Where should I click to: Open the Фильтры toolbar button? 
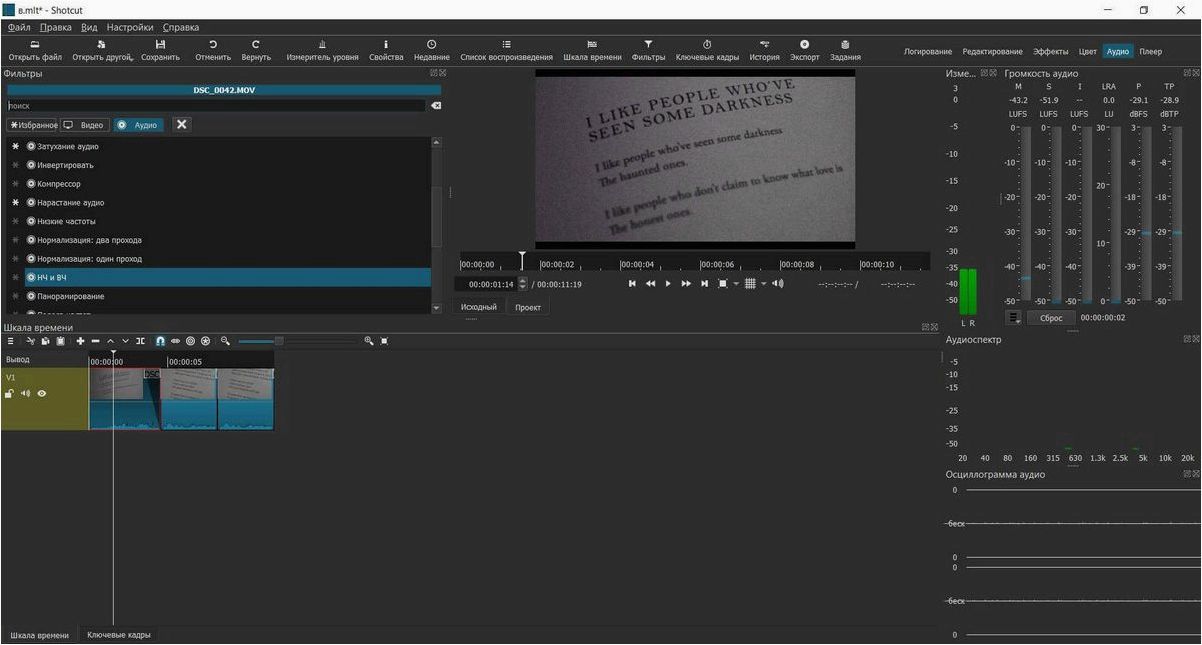click(648, 50)
